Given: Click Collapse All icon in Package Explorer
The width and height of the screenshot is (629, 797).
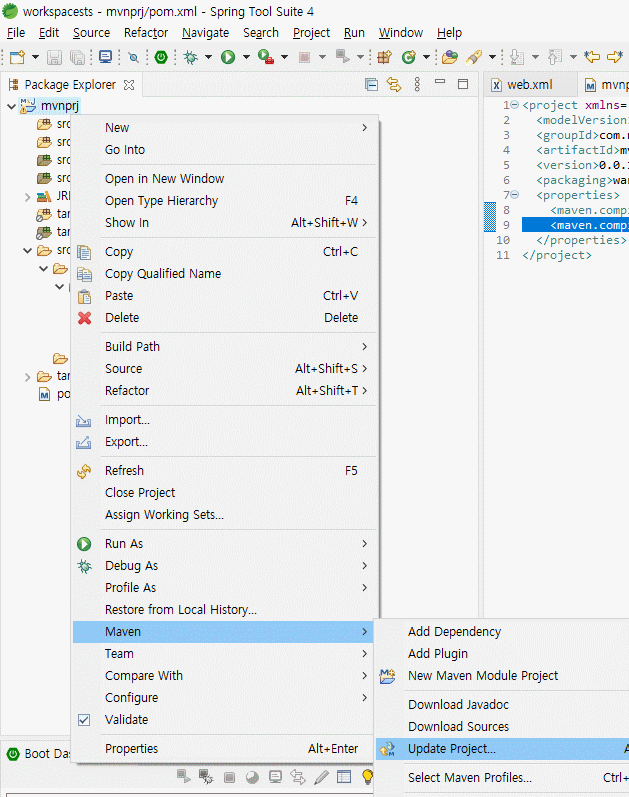Looking at the screenshot, I should tap(371, 84).
